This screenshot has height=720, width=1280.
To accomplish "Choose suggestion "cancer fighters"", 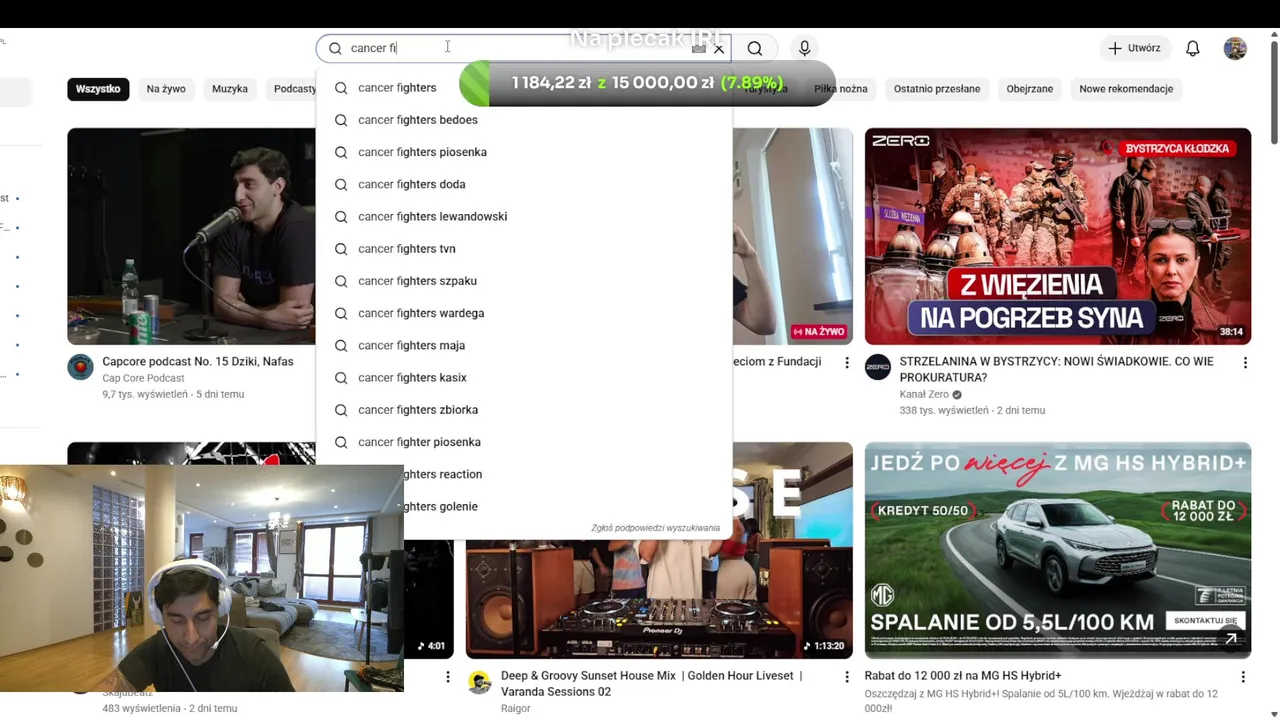I will click(524, 88).
